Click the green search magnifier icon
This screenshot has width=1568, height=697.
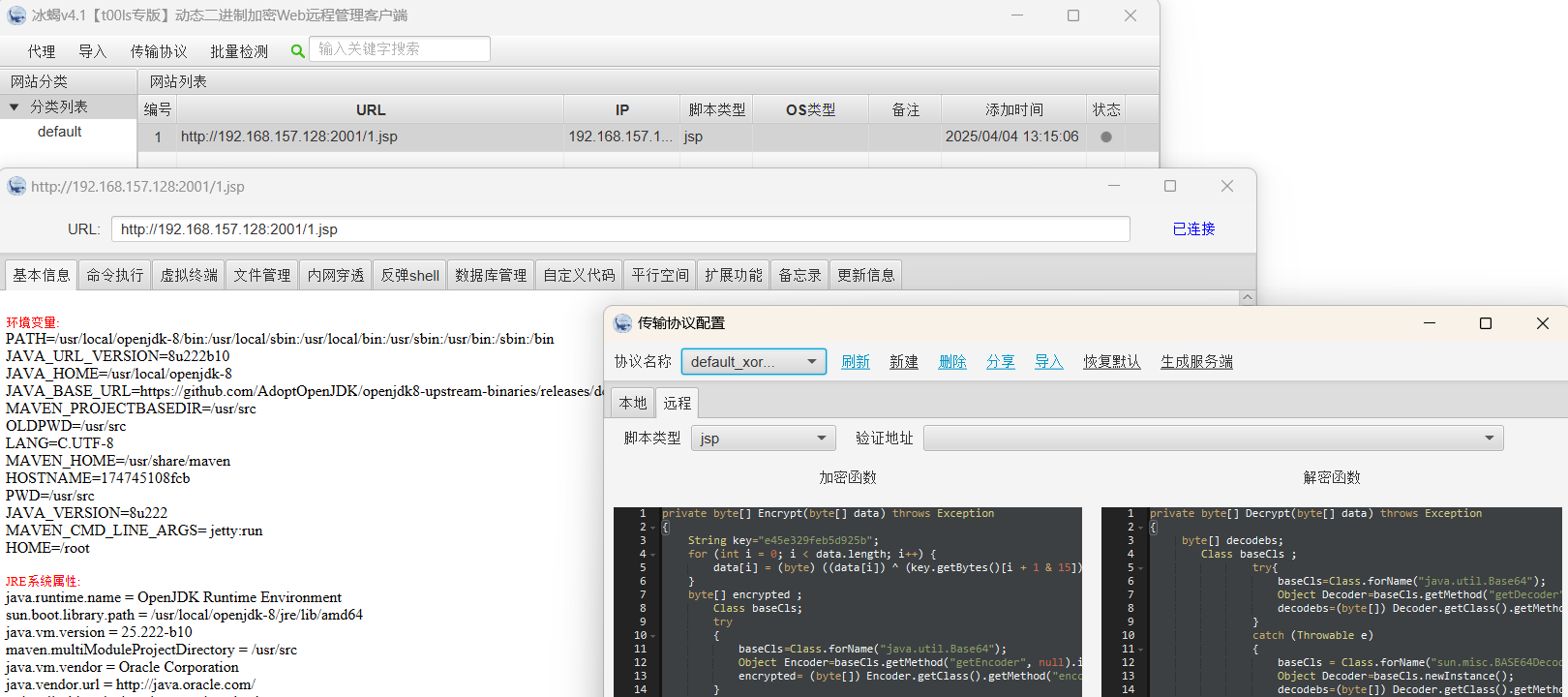[298, 50]
